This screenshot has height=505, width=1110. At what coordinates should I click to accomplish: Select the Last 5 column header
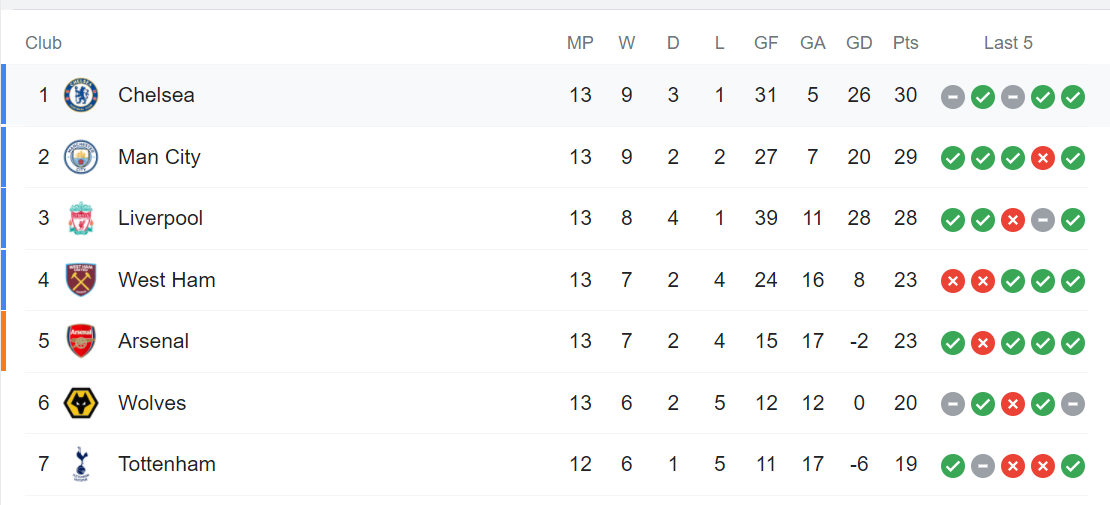click(1008, 43)
